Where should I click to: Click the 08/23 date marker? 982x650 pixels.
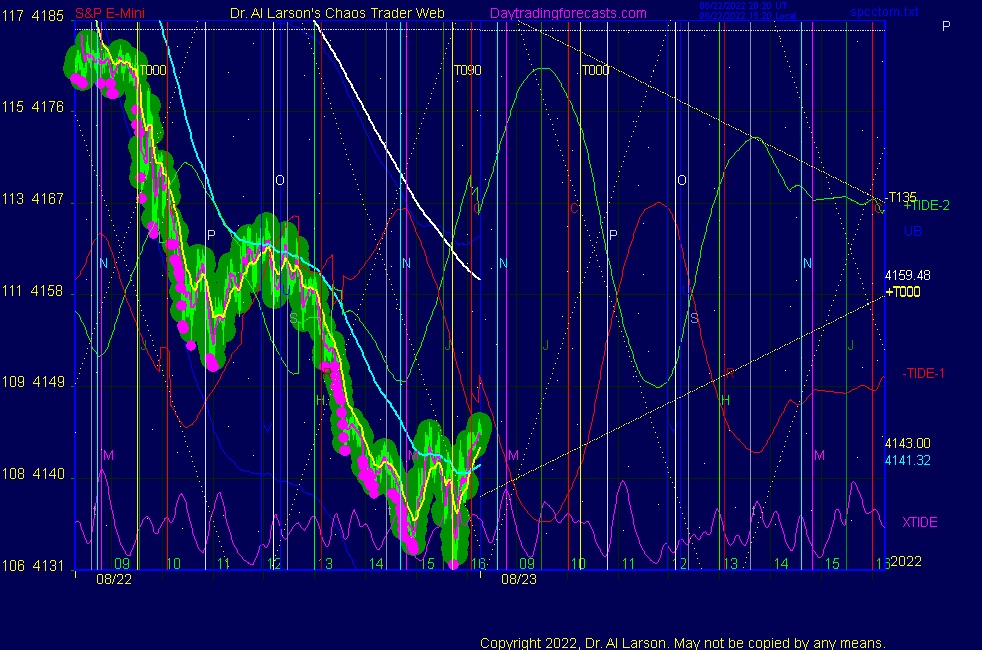(519, 578)
